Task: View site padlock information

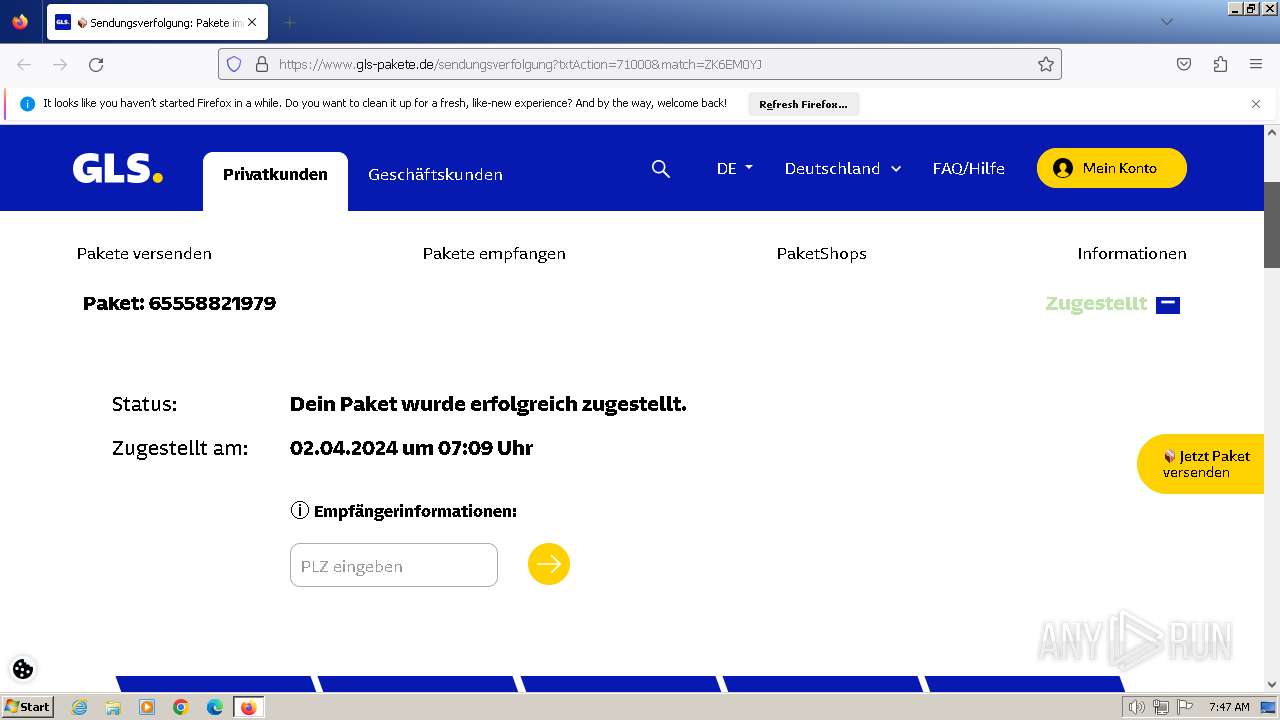Action: (262, 64)
